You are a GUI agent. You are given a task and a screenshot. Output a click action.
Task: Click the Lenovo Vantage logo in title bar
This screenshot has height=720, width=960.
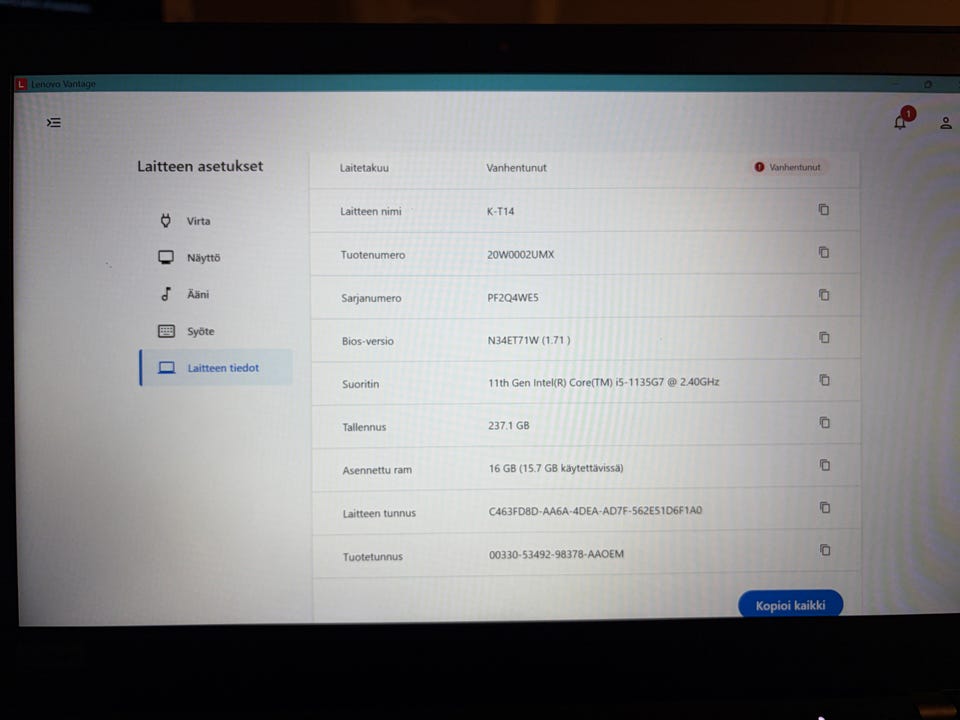[x=21, y=84]
